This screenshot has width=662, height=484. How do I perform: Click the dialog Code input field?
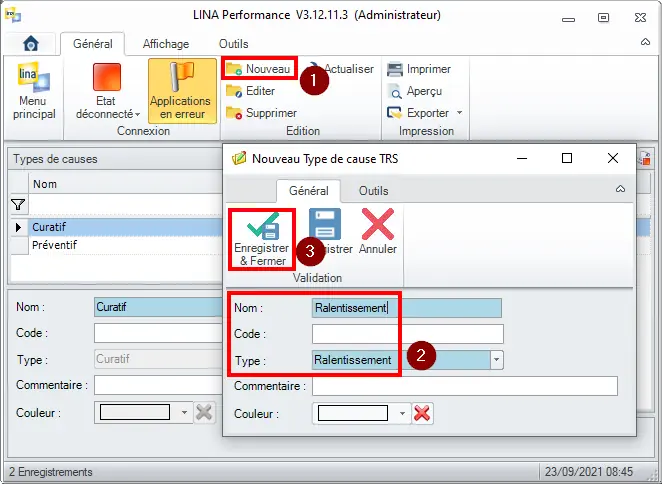pos(407,334)
